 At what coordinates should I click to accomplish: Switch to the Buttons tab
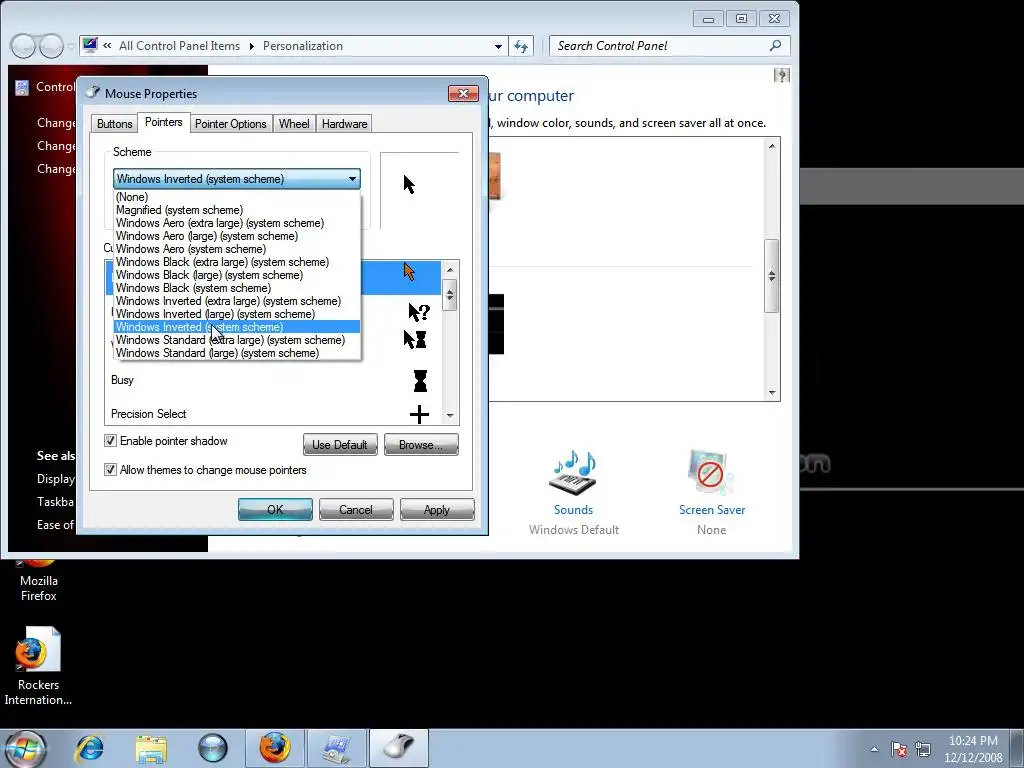[x=114, y=123]
